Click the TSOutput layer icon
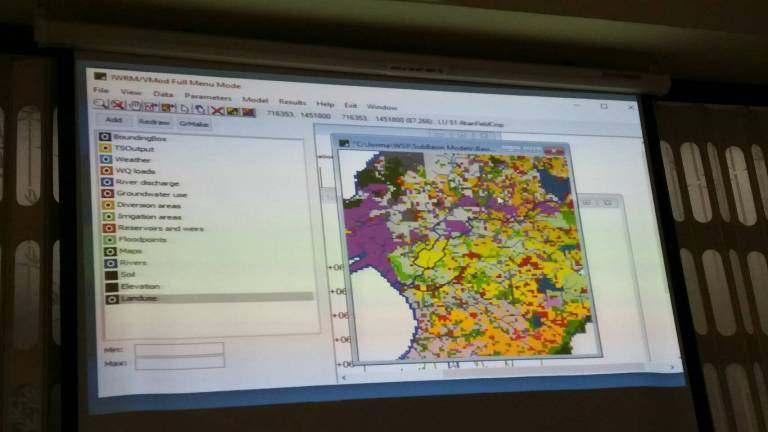768x432 pixels. pyautogui.click(x=105, y=148)
